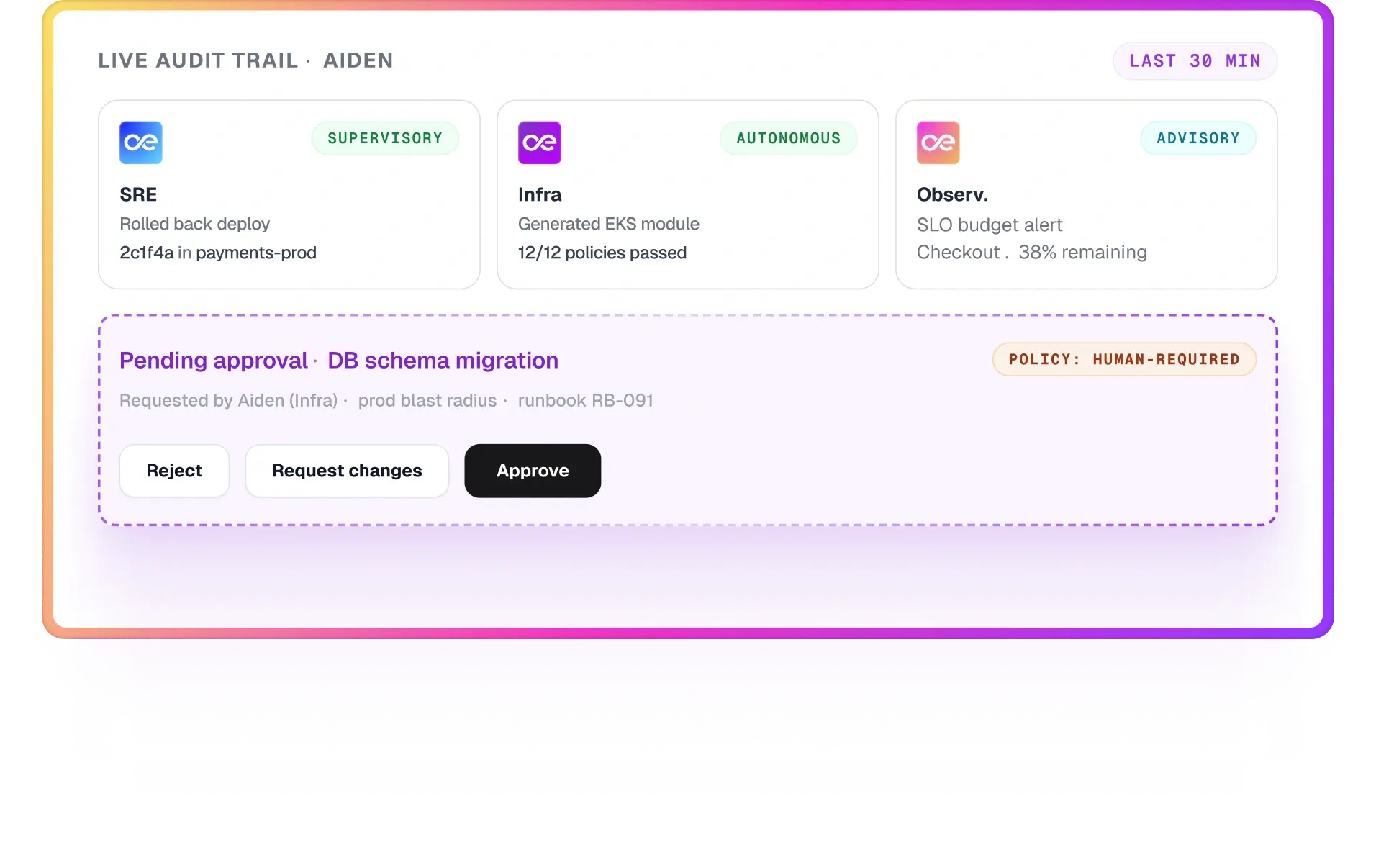Click the AUTONOMOUS mode badge
The image size is (1376, 868).
point(789,138)
